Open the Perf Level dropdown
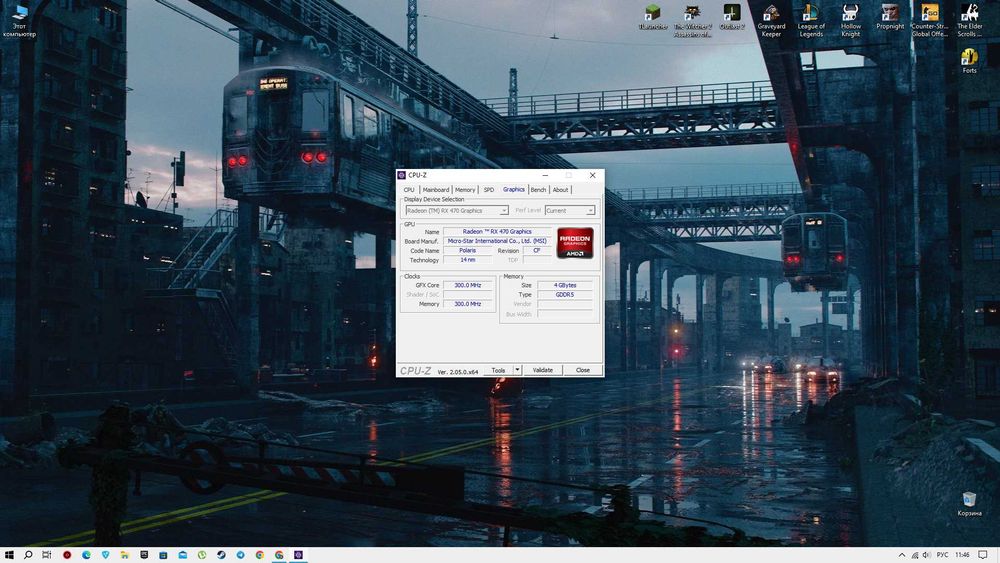 tap(570, 210)
